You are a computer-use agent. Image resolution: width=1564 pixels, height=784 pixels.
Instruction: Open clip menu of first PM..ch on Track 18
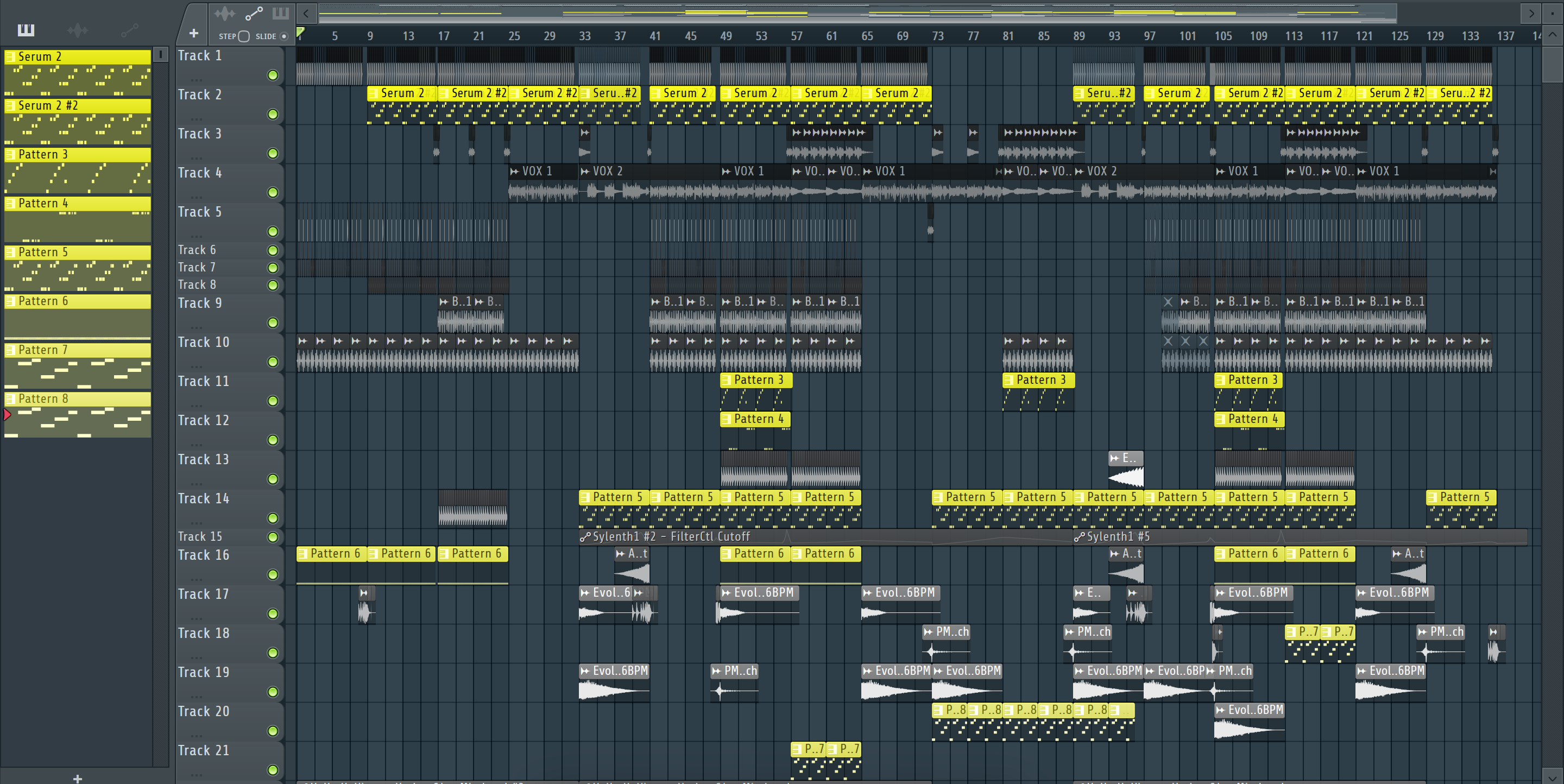pos(928,633)
